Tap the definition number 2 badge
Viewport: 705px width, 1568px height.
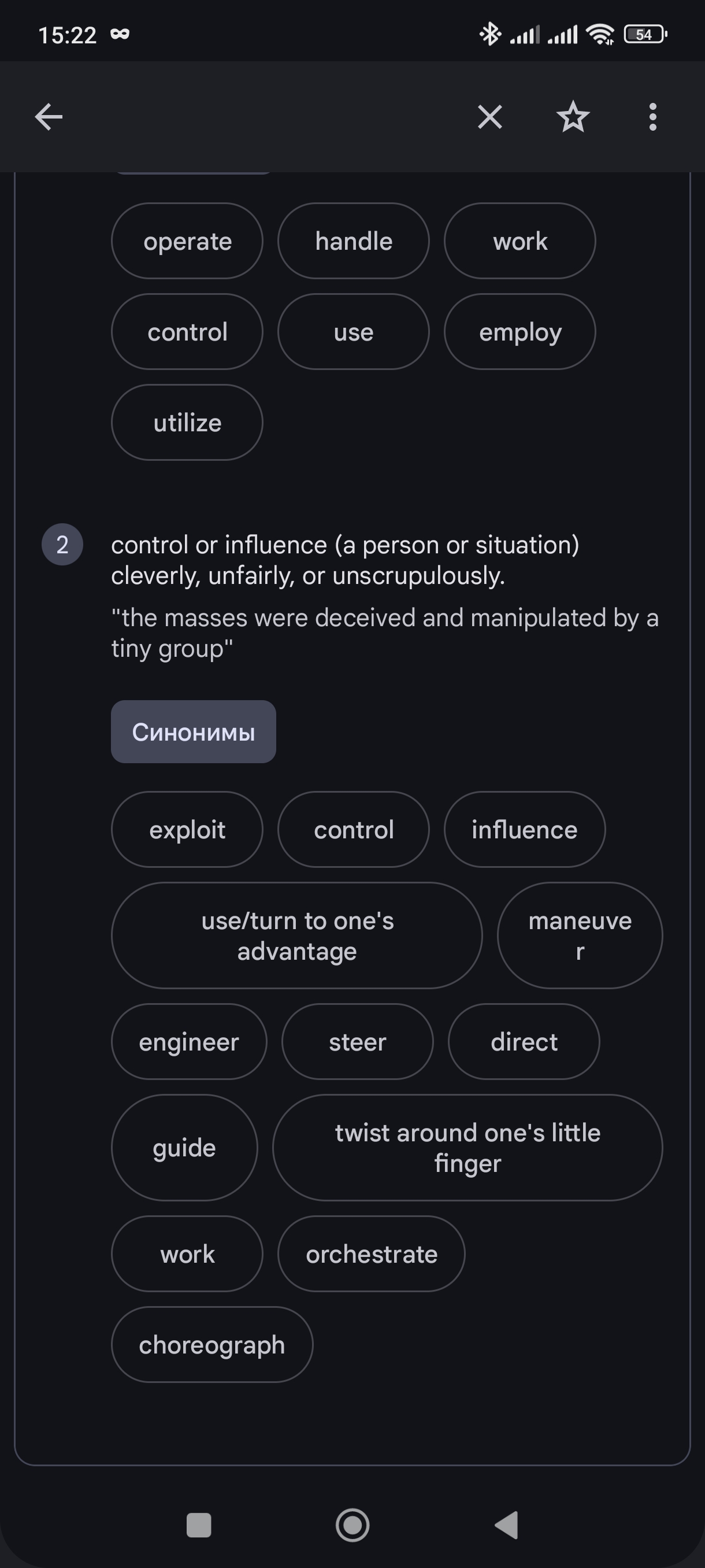[62, 544]
